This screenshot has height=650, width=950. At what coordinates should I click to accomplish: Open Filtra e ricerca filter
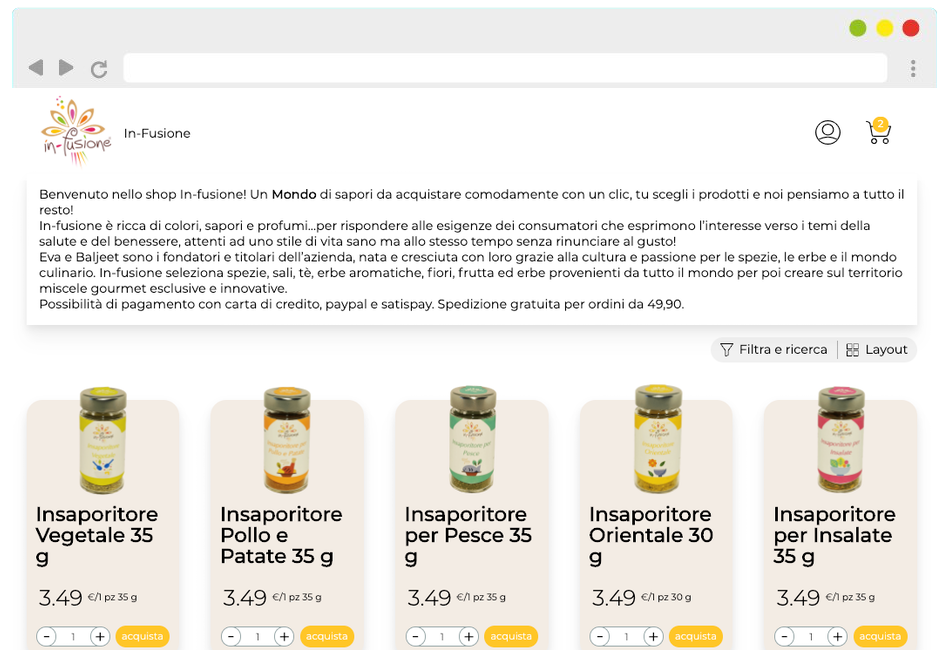[x=774, y=350]
